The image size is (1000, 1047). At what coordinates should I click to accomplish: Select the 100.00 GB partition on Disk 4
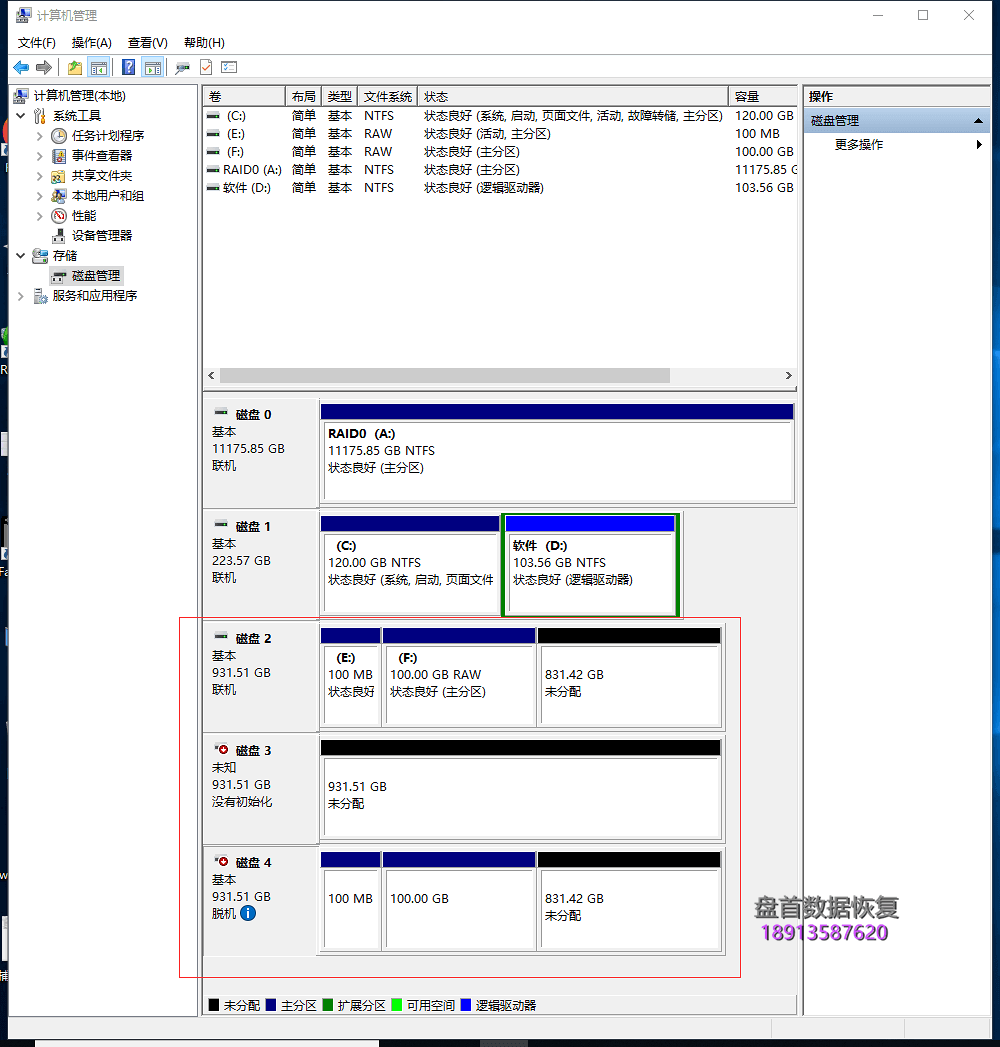point(459,901)
